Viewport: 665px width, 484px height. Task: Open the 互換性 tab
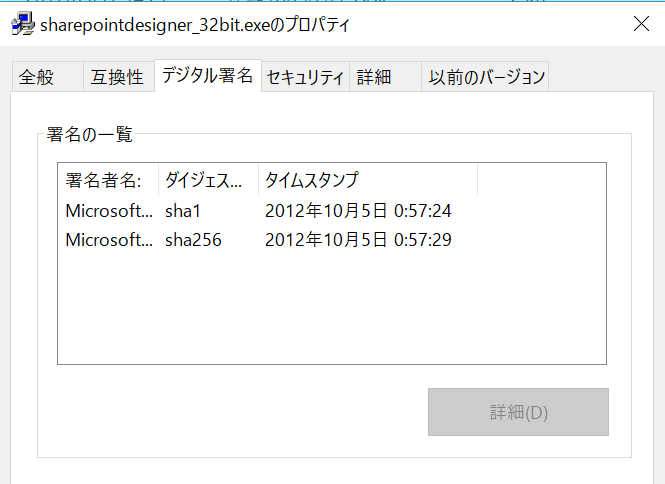click(x=118, y=77)
